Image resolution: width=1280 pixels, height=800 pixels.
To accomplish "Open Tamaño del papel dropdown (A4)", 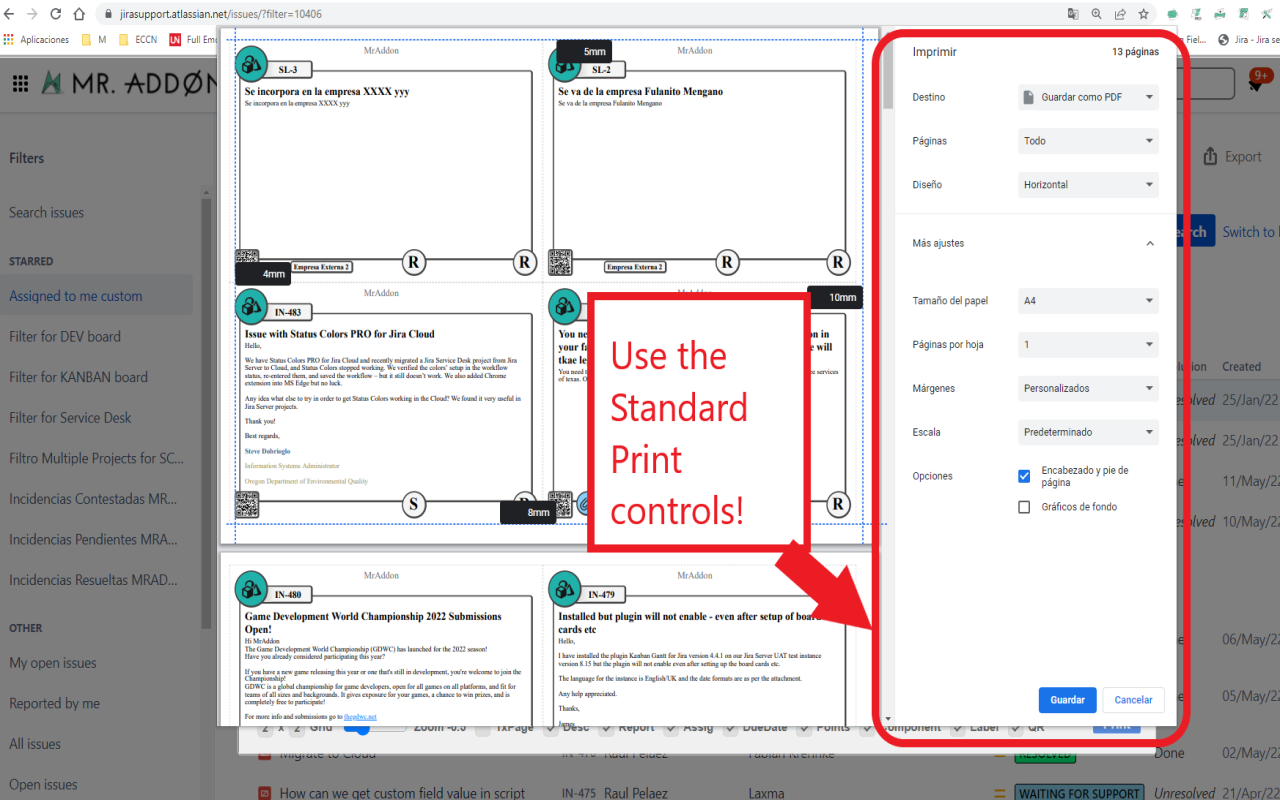I will tap(1088, 300).
